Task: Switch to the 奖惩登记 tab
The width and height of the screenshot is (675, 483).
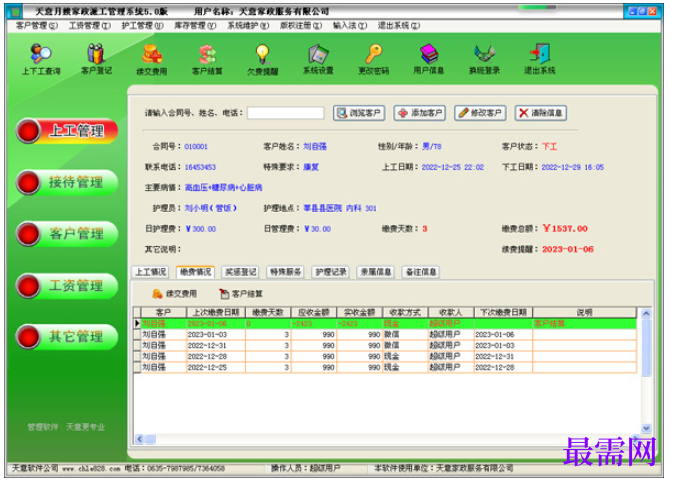Action: tap(241, 272)
